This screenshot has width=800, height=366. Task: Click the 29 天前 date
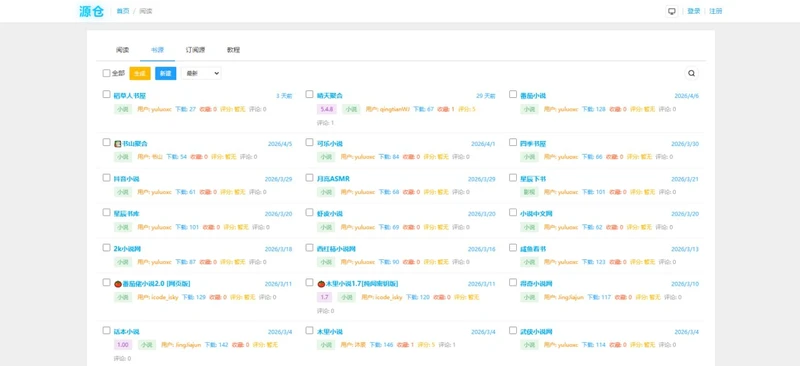[486, 95]
